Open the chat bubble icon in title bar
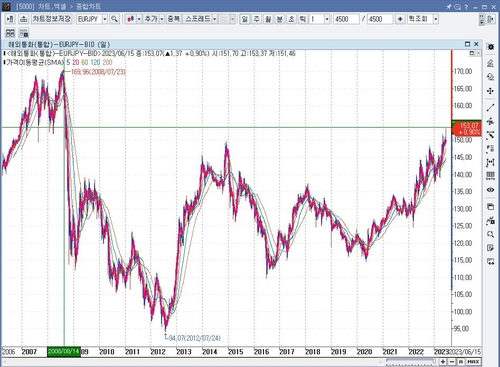 coord(458,6)
